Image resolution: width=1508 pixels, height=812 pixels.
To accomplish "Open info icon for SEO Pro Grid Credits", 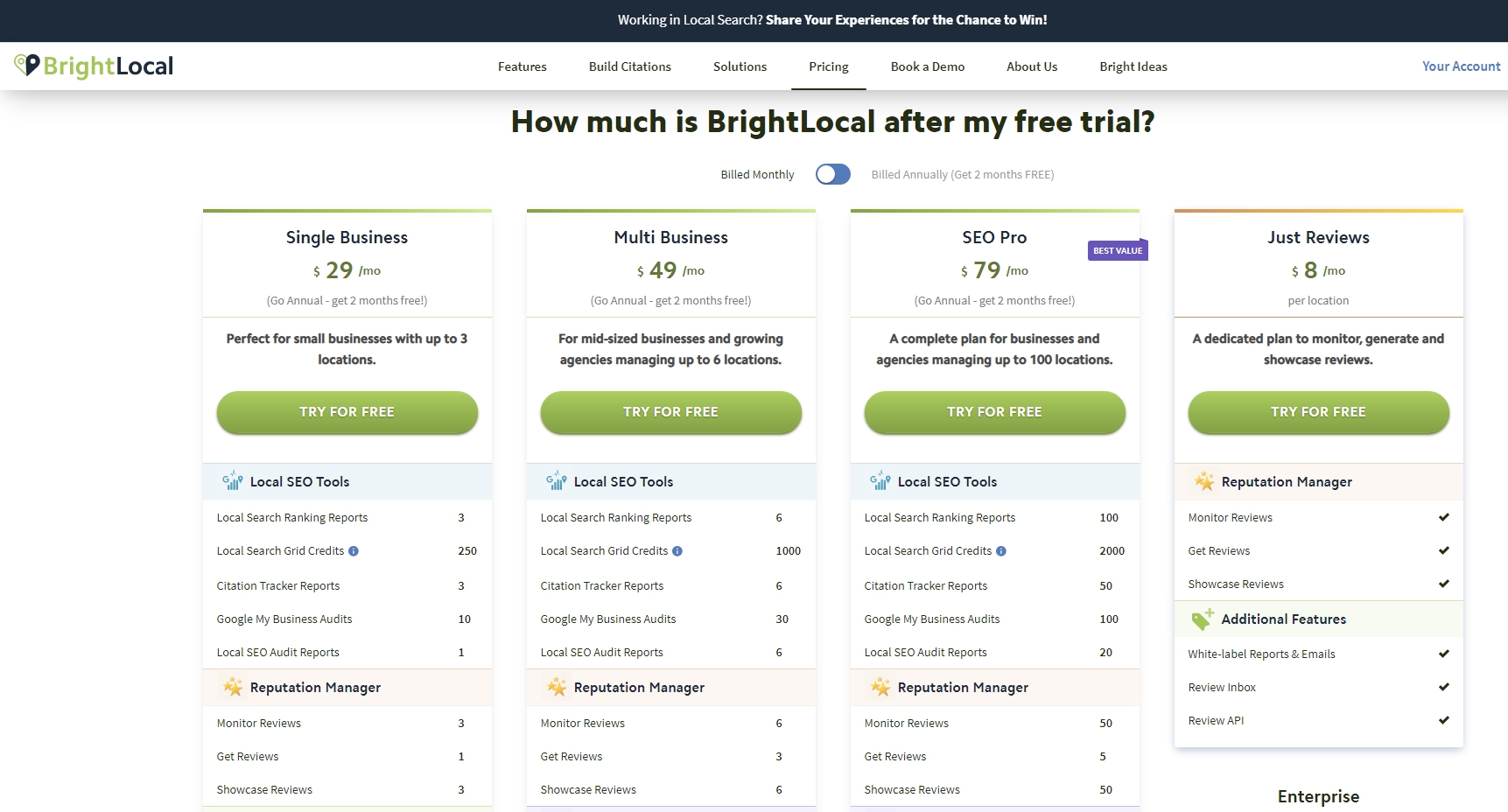I will tap(1001, 551).
